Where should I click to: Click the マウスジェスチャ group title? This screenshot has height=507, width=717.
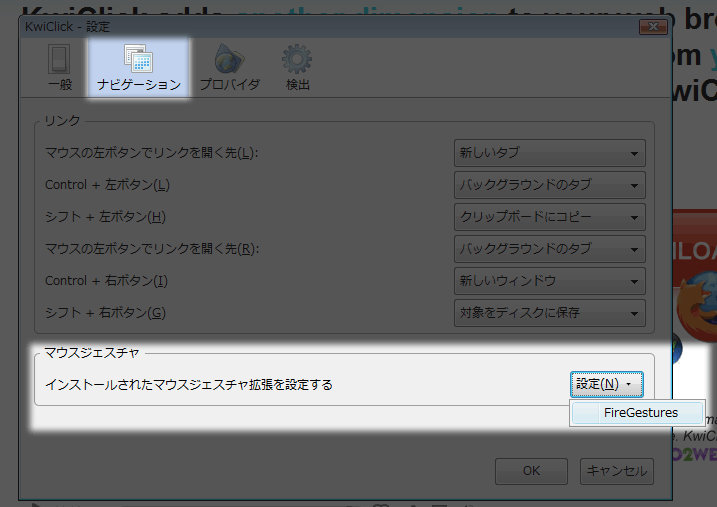tap(91, 352)
